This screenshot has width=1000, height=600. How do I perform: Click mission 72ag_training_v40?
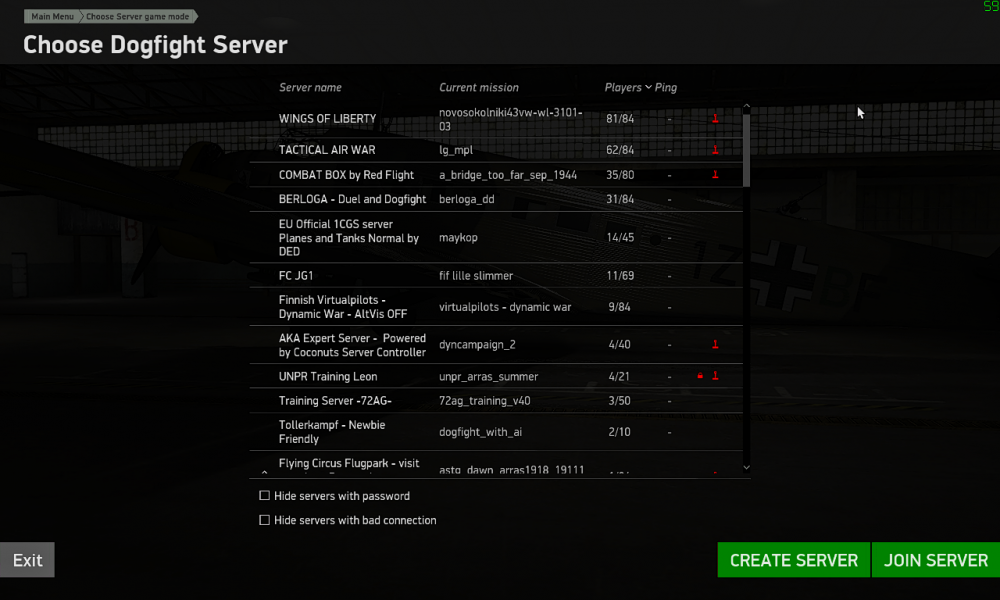click(x=485, y=401)
